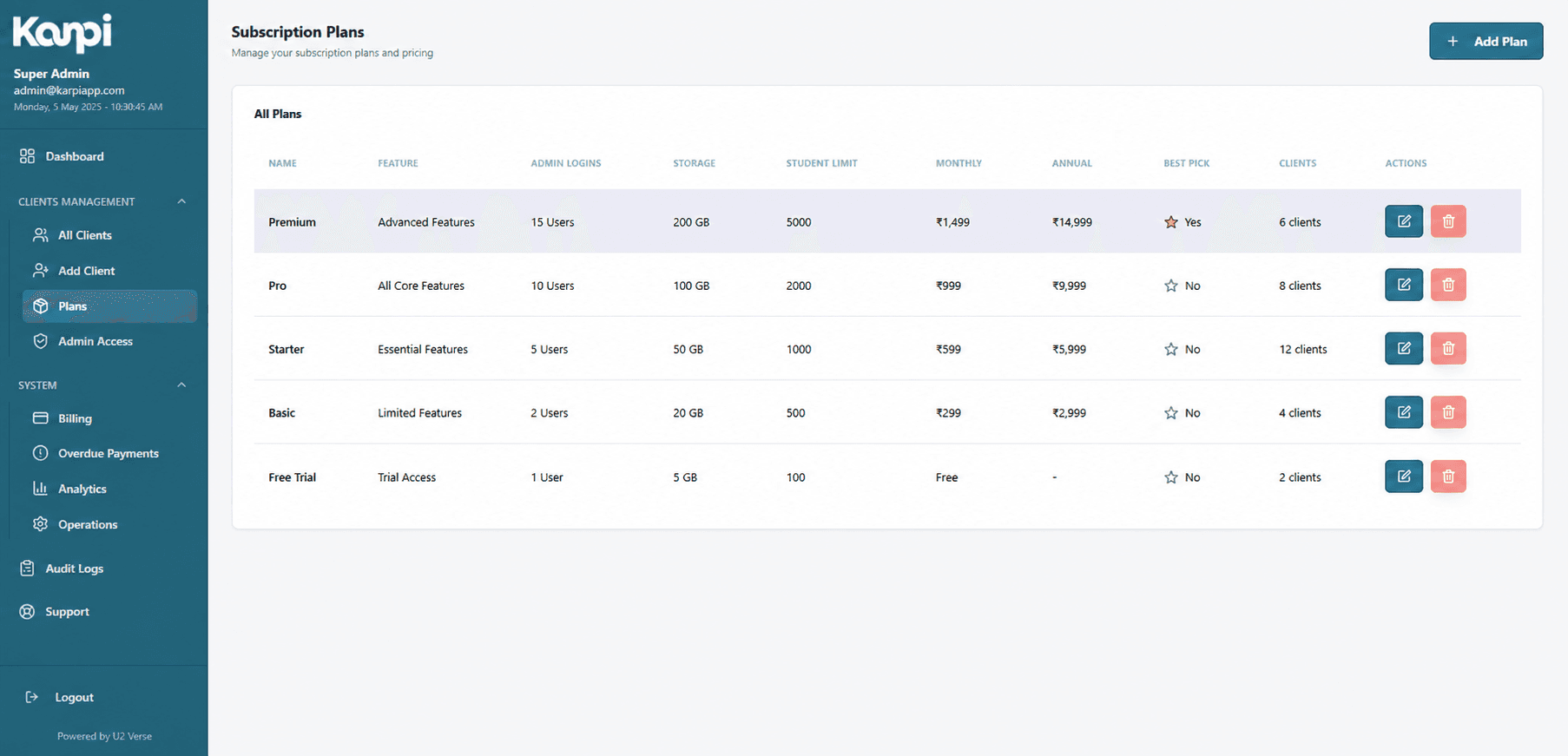Viewport: 1568px width, 756px height.
Task: Click the admin@karpiapp.com email text
Action: (x=69, y=90)
